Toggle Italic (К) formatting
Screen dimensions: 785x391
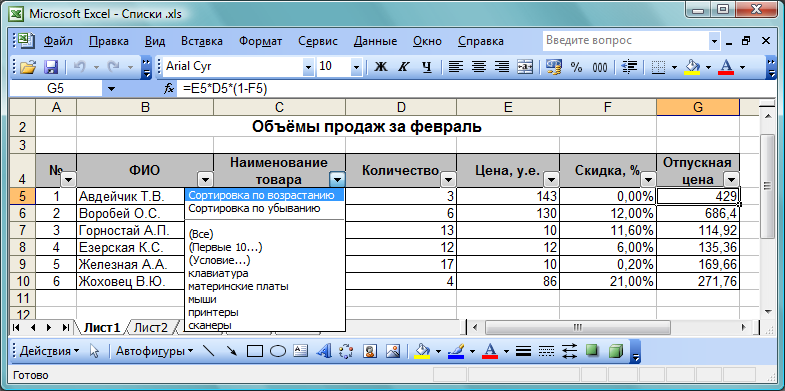404,67
